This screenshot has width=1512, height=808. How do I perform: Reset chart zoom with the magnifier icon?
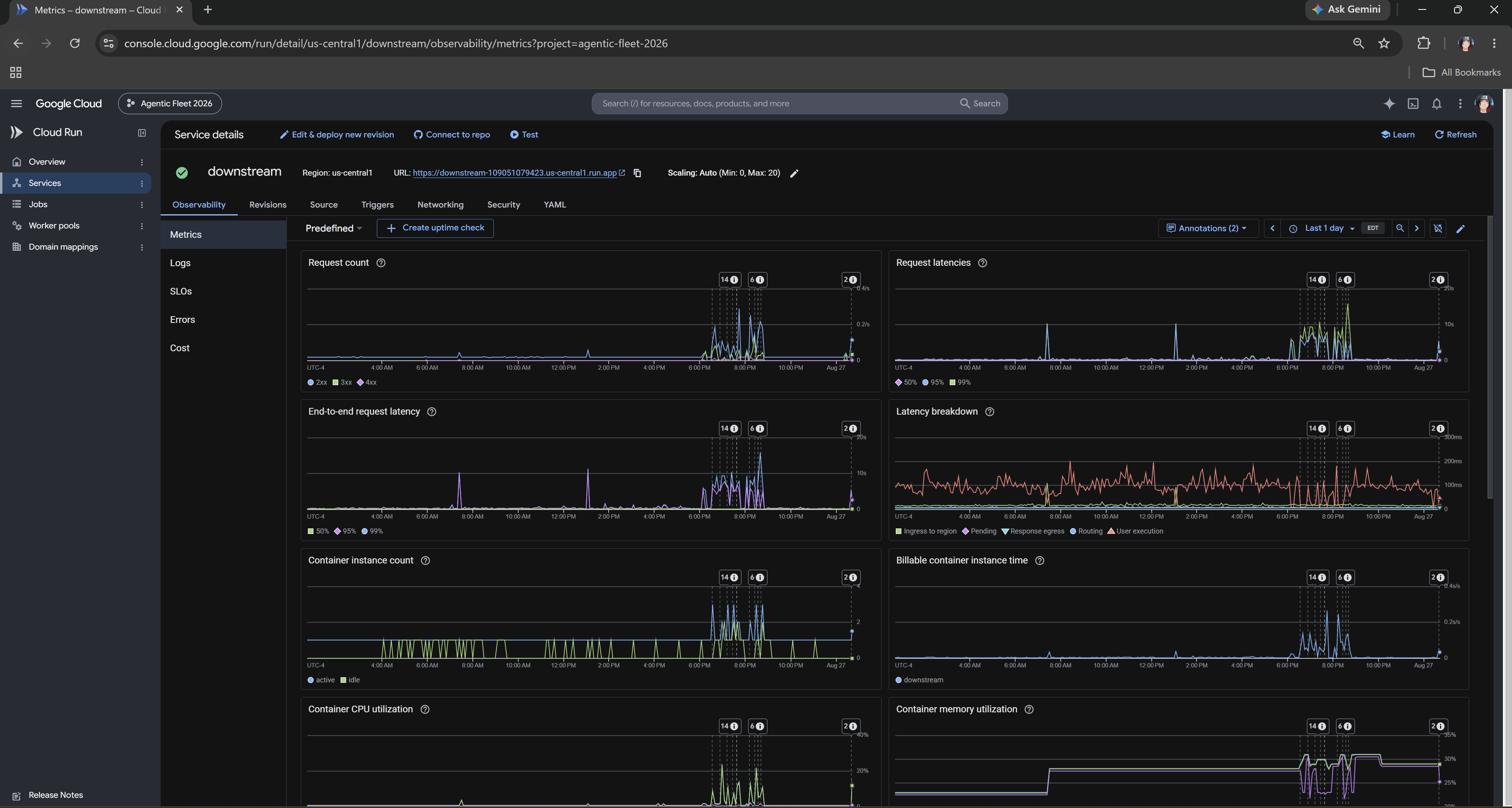tap(1400, 228)
